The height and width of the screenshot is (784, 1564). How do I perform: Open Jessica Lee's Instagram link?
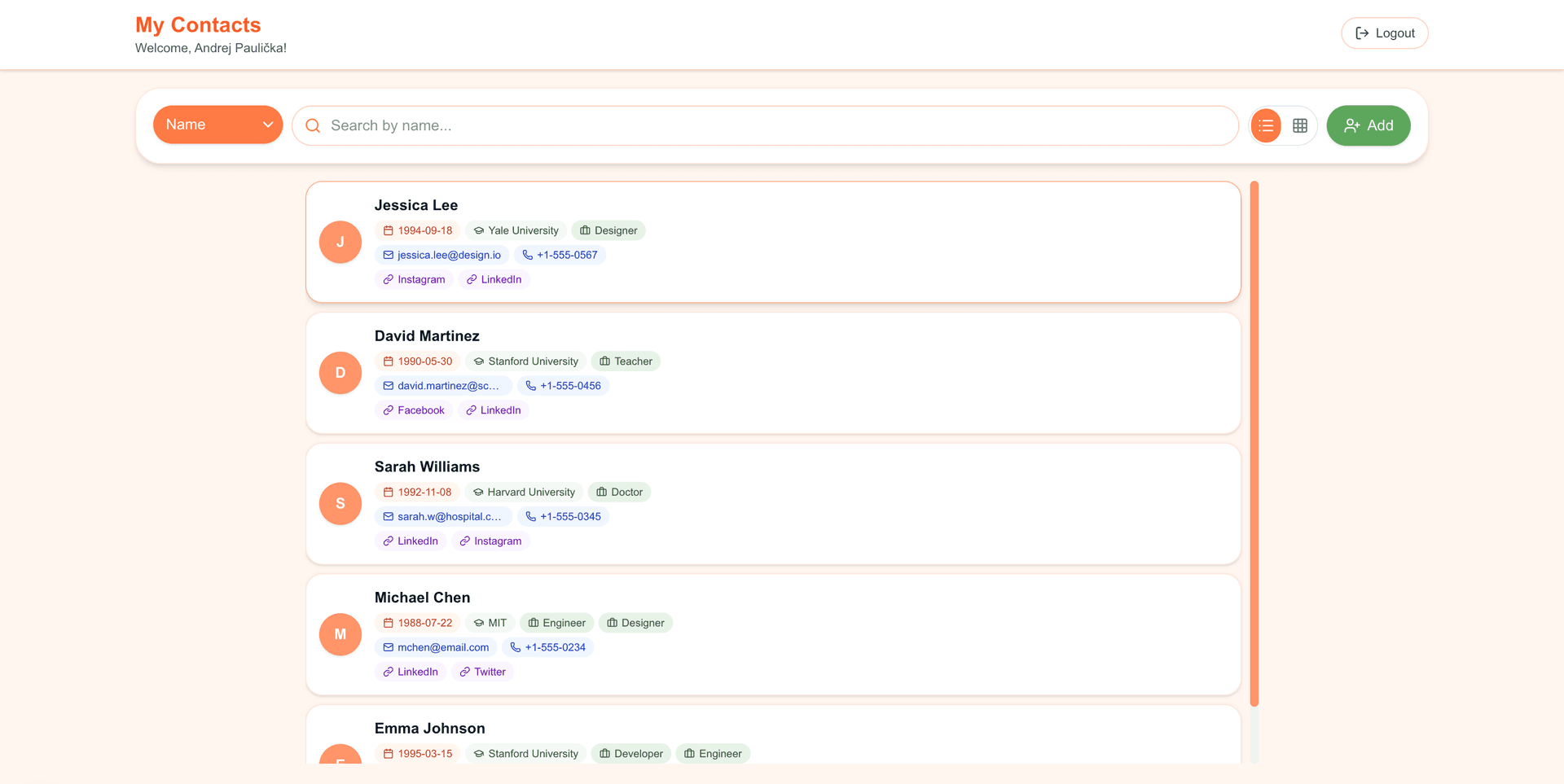414,279
